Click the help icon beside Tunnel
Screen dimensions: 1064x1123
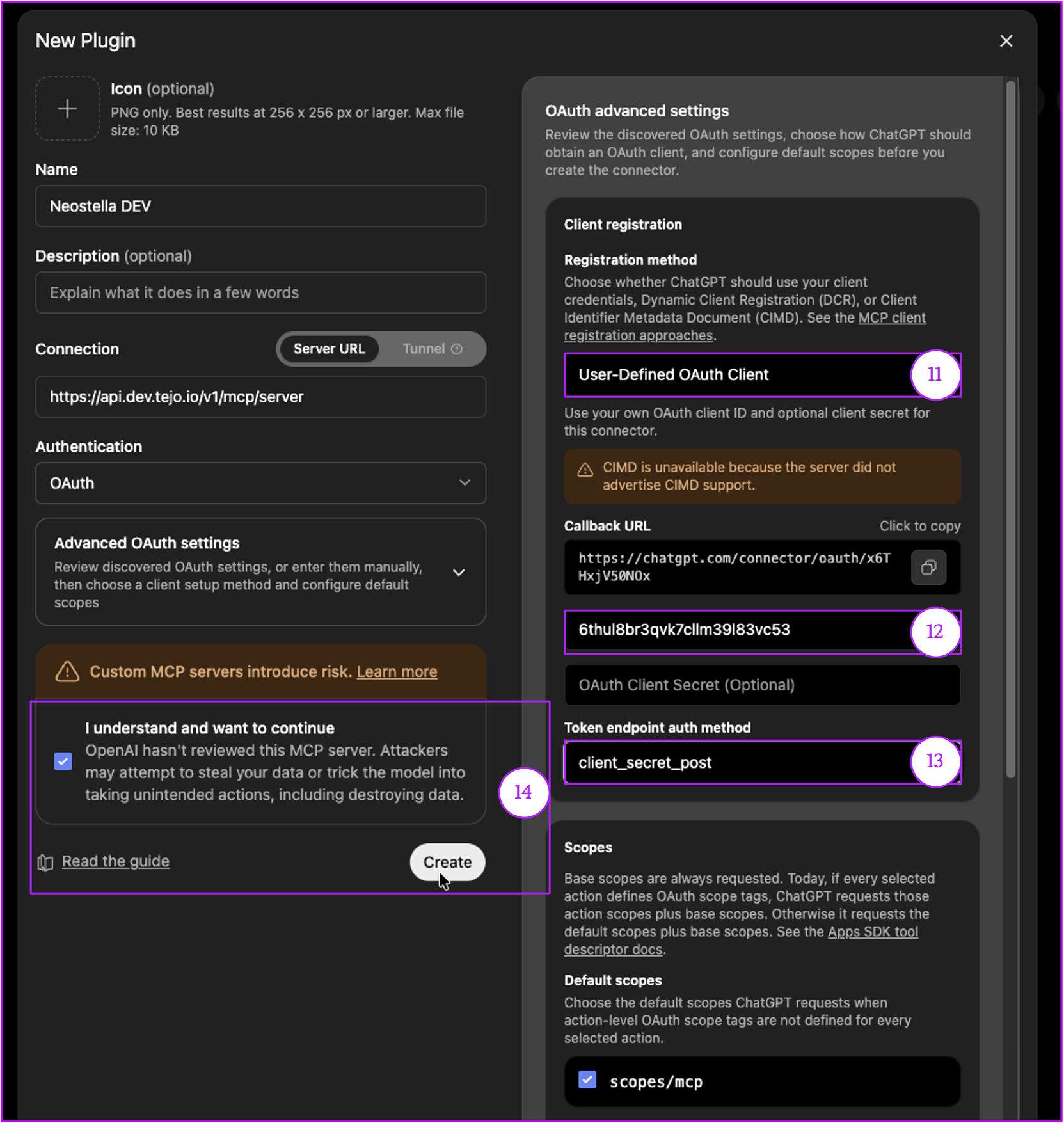pyautogui.click(x=457, y=349)
